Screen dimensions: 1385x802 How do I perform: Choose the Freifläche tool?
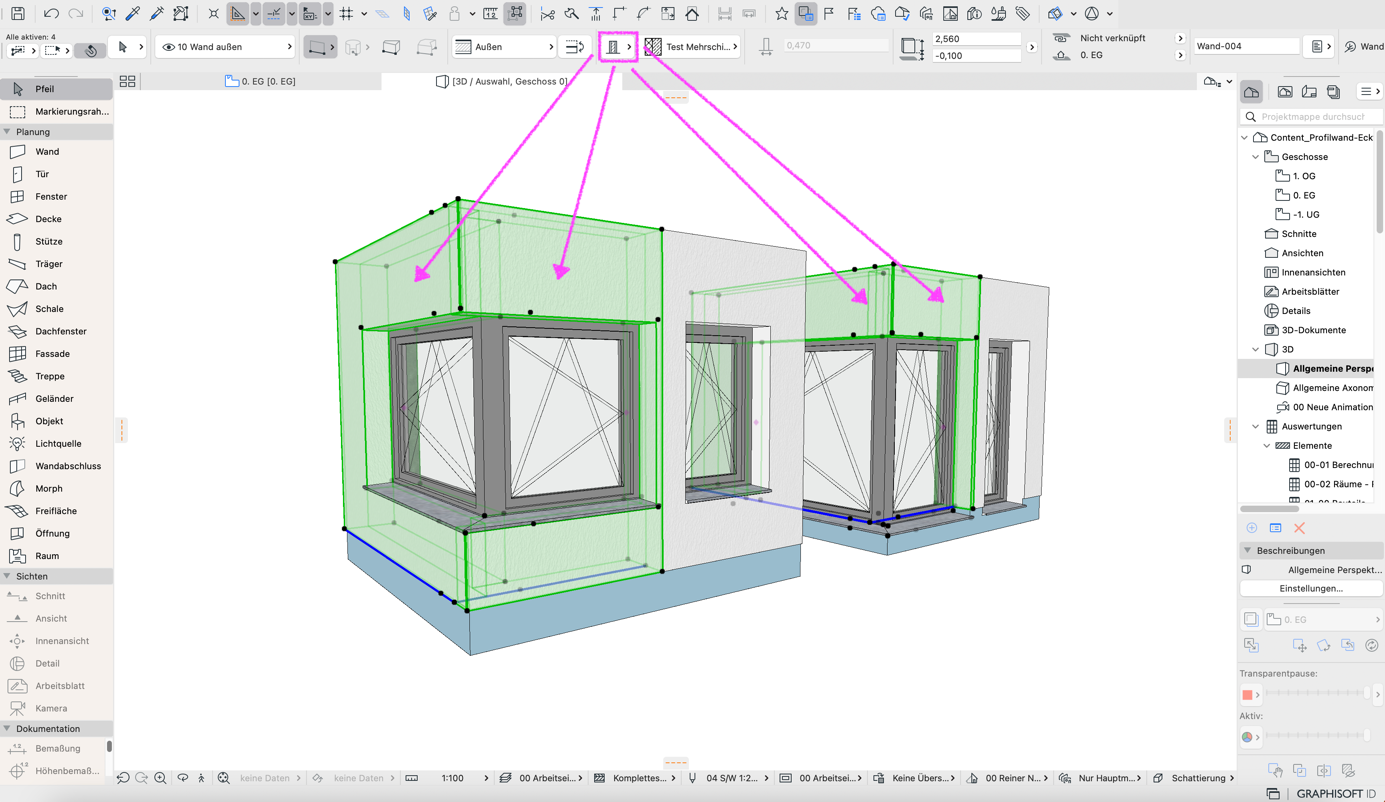click(x=56, y=511)
